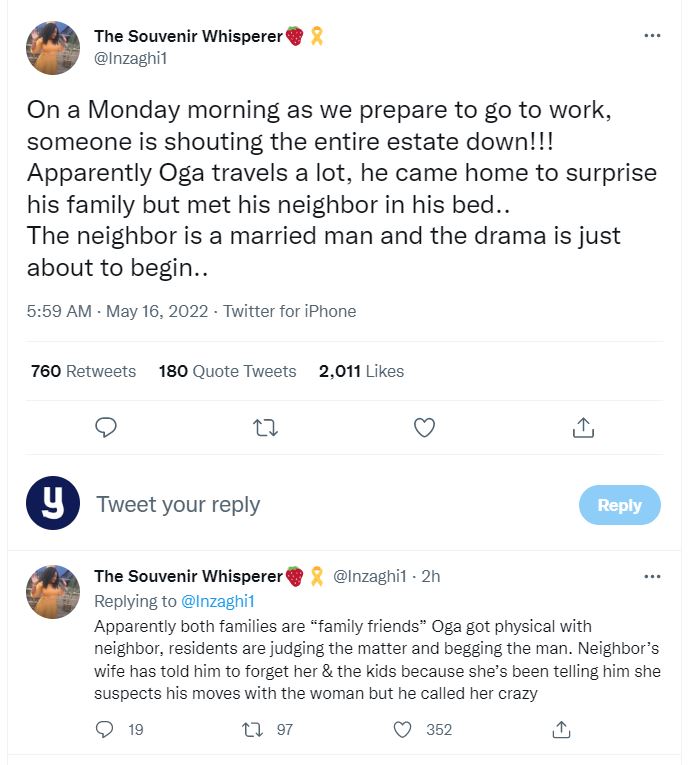
Task: View the 760 Retweets list
Action: 83,371
